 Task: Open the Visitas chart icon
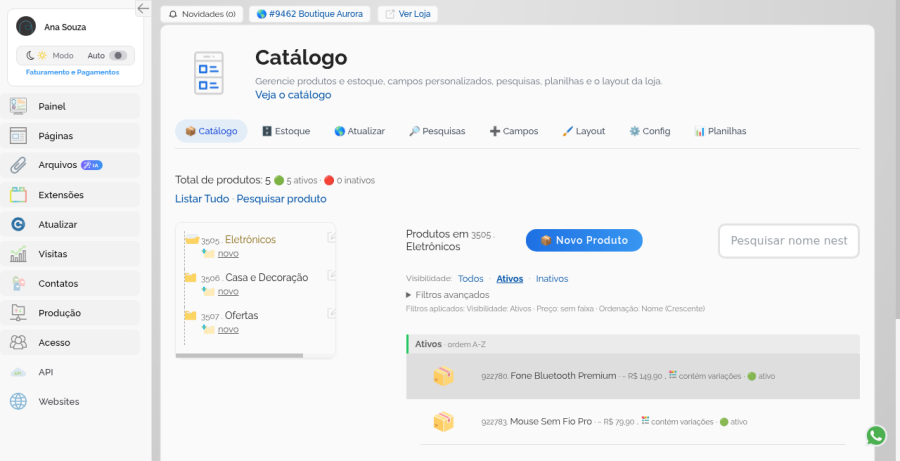(18, 254)
